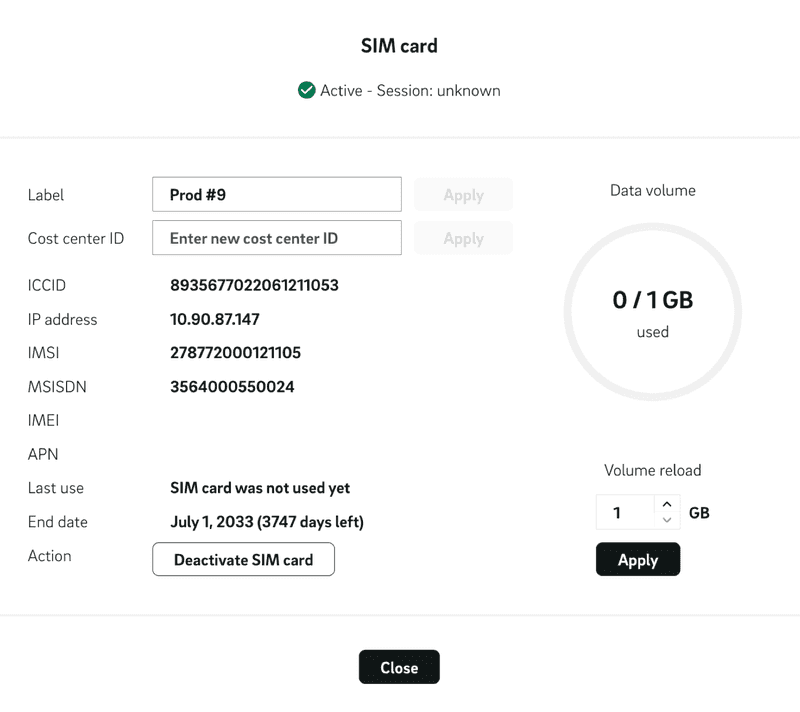Close the SIM card dialog

(x=399, y=666)
